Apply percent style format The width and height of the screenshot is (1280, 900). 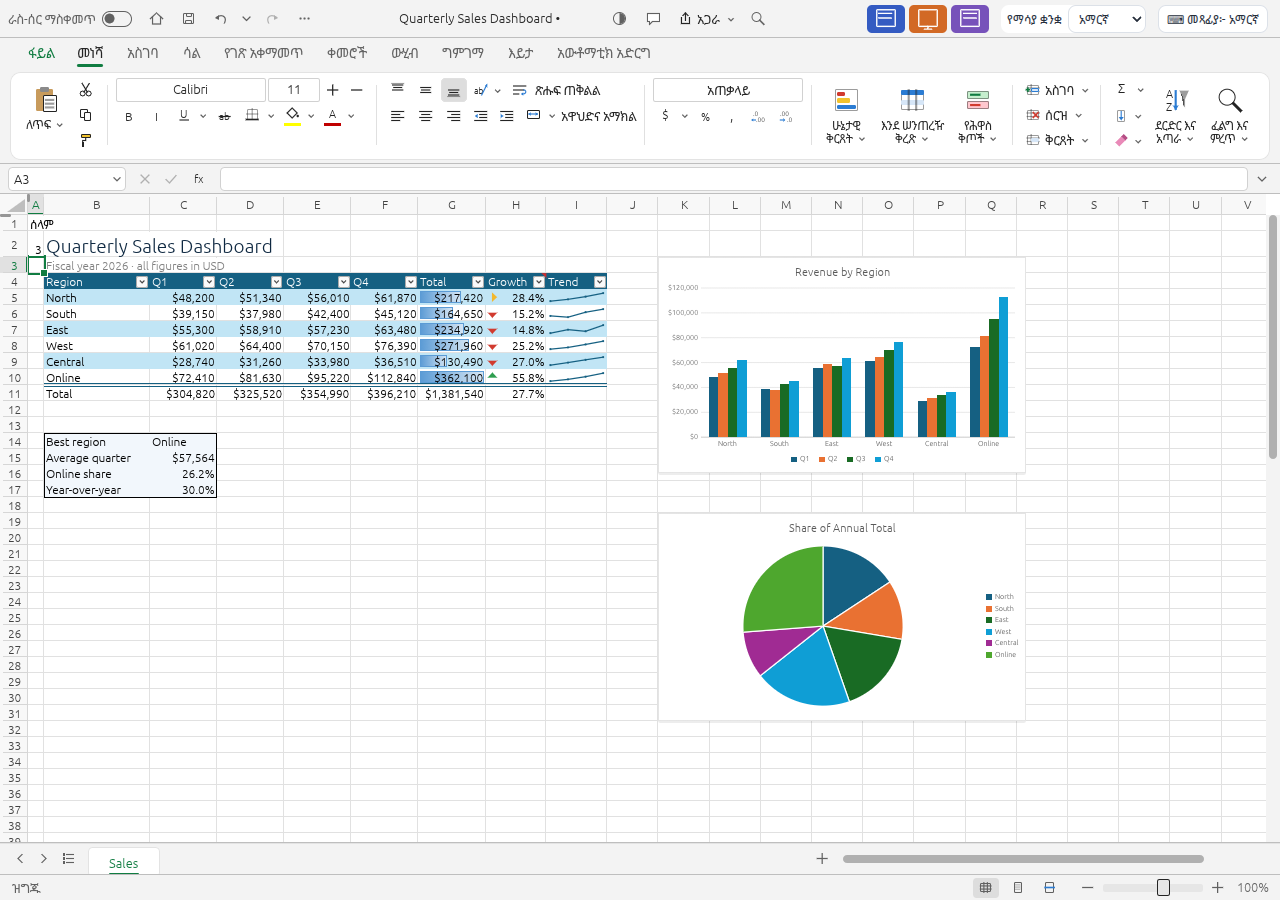click(x=705, y=116)
